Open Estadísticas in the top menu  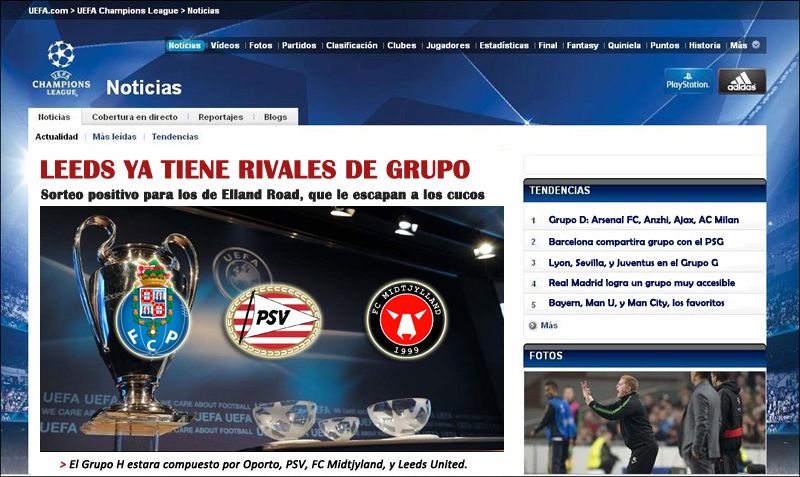click(504, 45)
